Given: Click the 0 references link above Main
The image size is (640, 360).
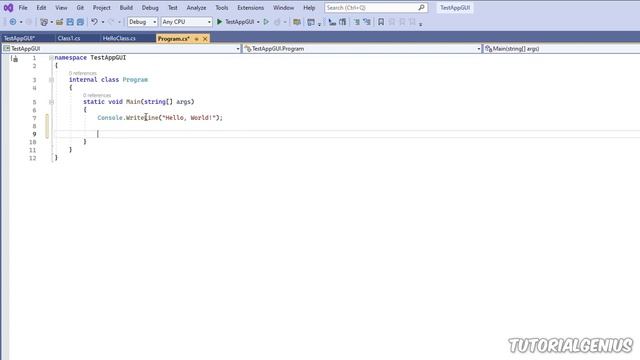Looking at the screenshot, I should [97, 96].
